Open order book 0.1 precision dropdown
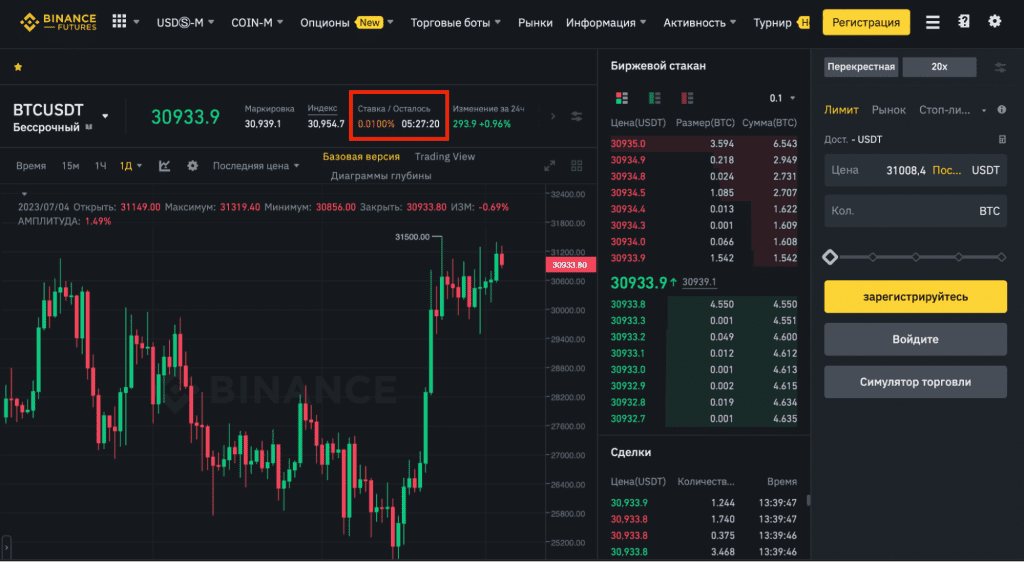The image size is (1024, 562). 782,98
